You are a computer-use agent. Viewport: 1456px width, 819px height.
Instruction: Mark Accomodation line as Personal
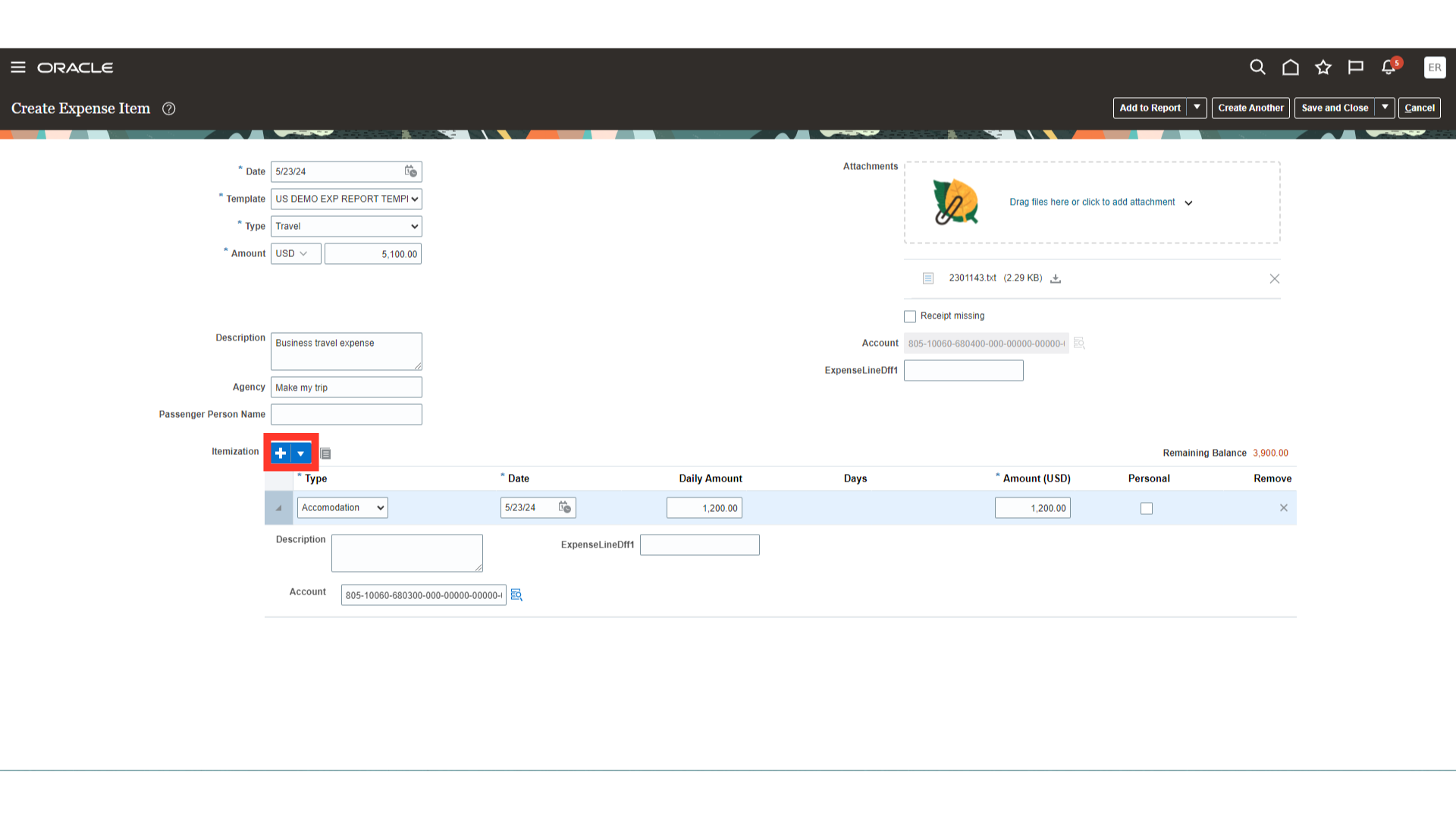click(x=1147, y=508)
